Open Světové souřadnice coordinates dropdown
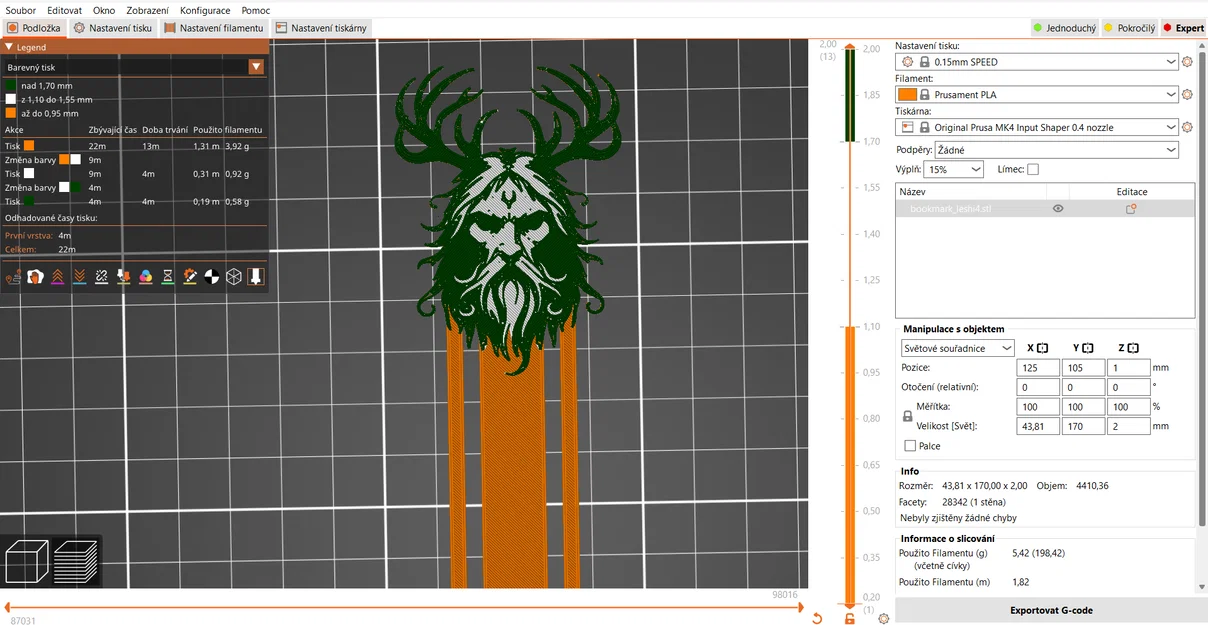The height and width of the screenshot is (625, 1208). [x=958, y=348]
